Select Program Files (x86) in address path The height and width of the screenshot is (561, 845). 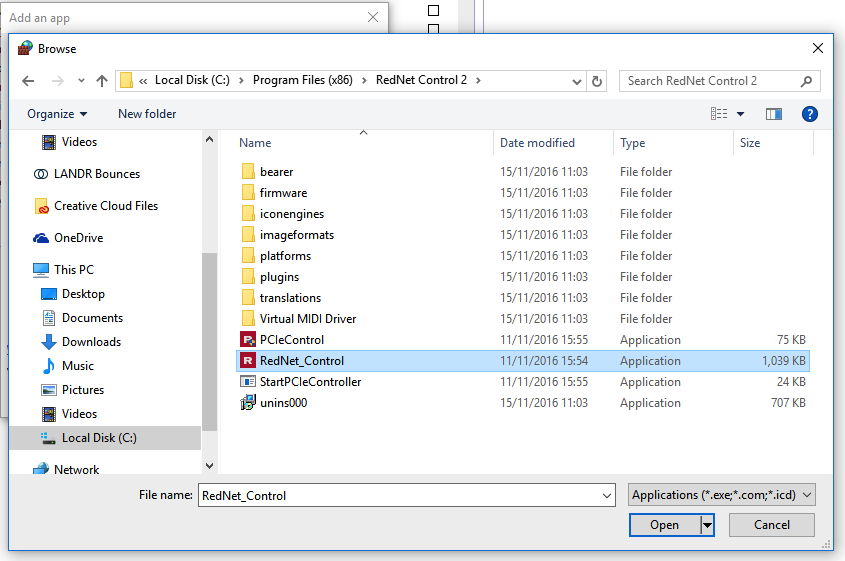tap(303, 80)
